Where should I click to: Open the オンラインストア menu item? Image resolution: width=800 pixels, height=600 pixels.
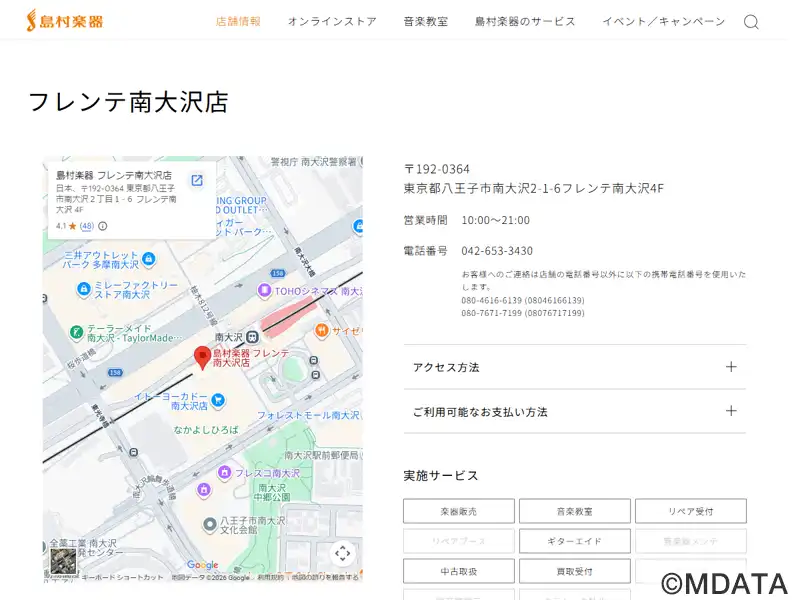pyautogui.click(x=332, y=21)
